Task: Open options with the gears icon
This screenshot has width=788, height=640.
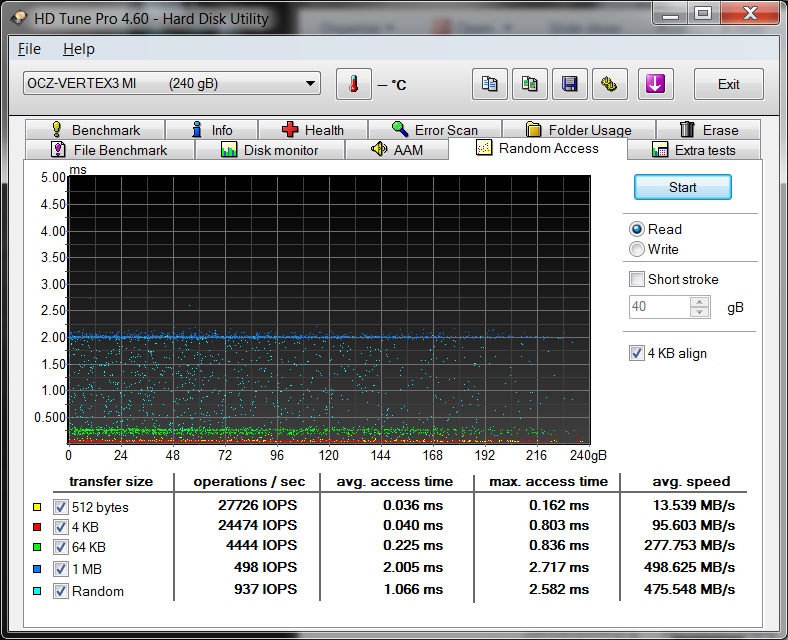Action: tap(610, 84)
